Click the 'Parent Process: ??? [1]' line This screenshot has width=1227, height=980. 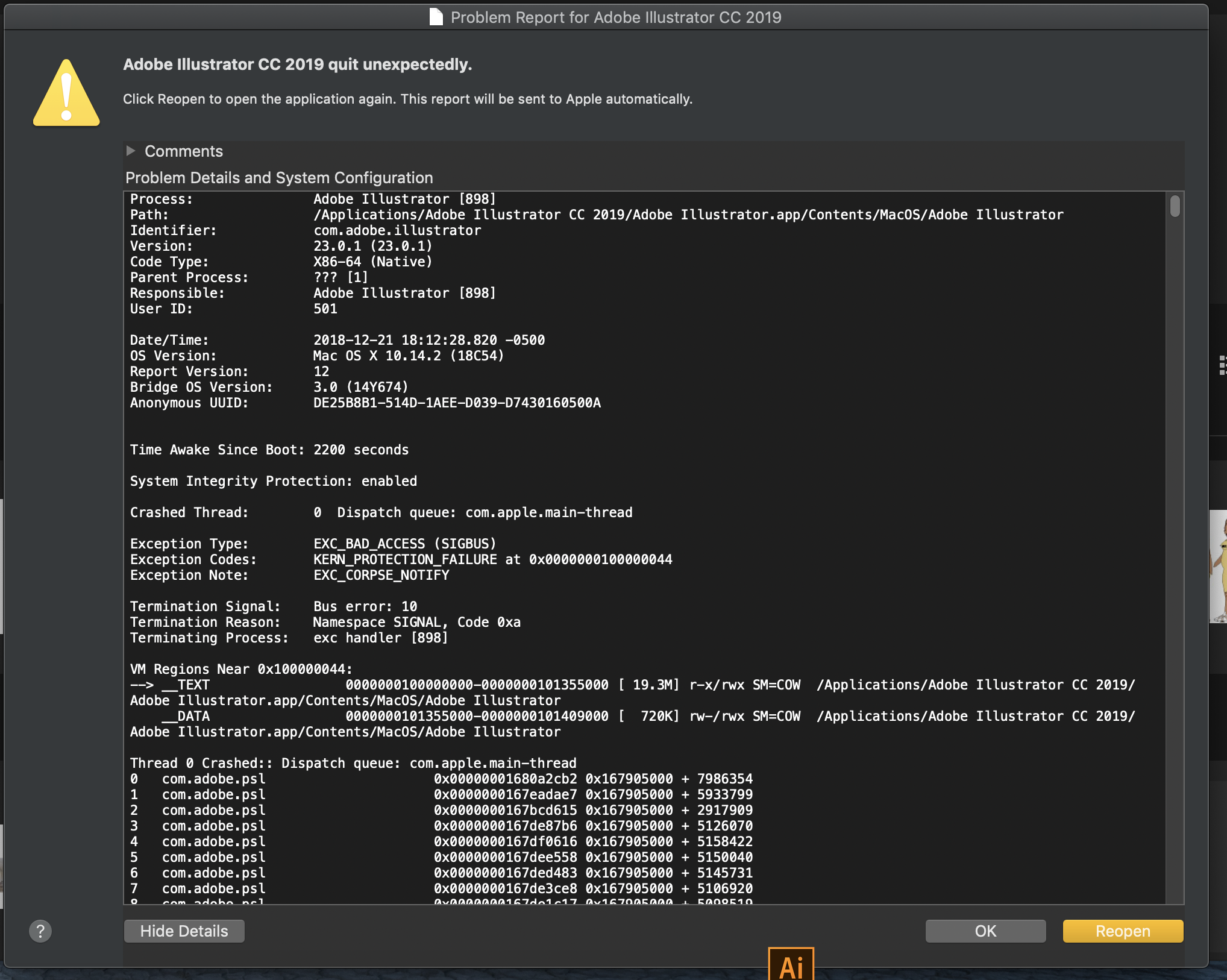point(249,277)
